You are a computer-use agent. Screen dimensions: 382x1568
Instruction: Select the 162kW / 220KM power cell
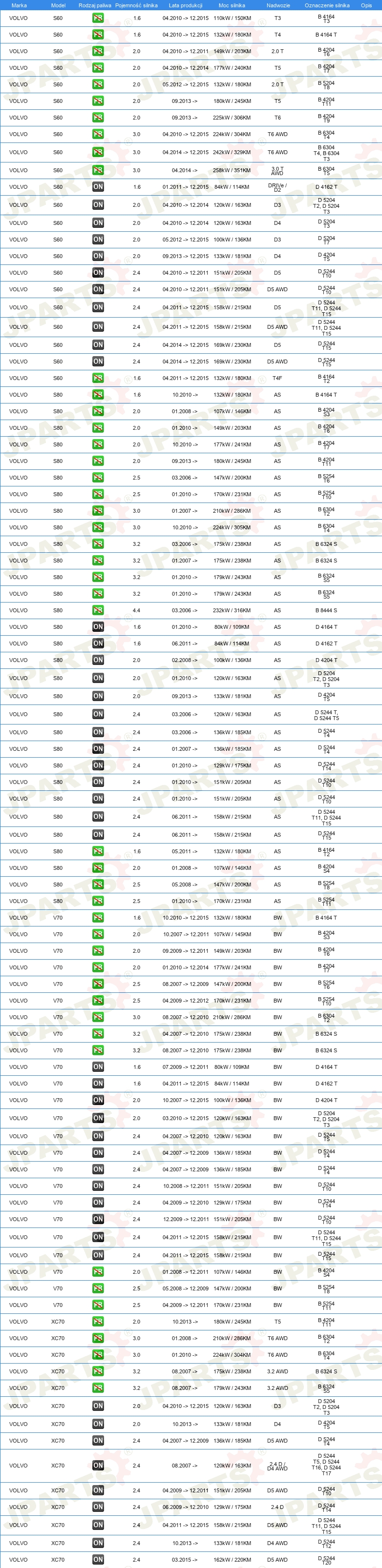click(x=232, y=1560)
